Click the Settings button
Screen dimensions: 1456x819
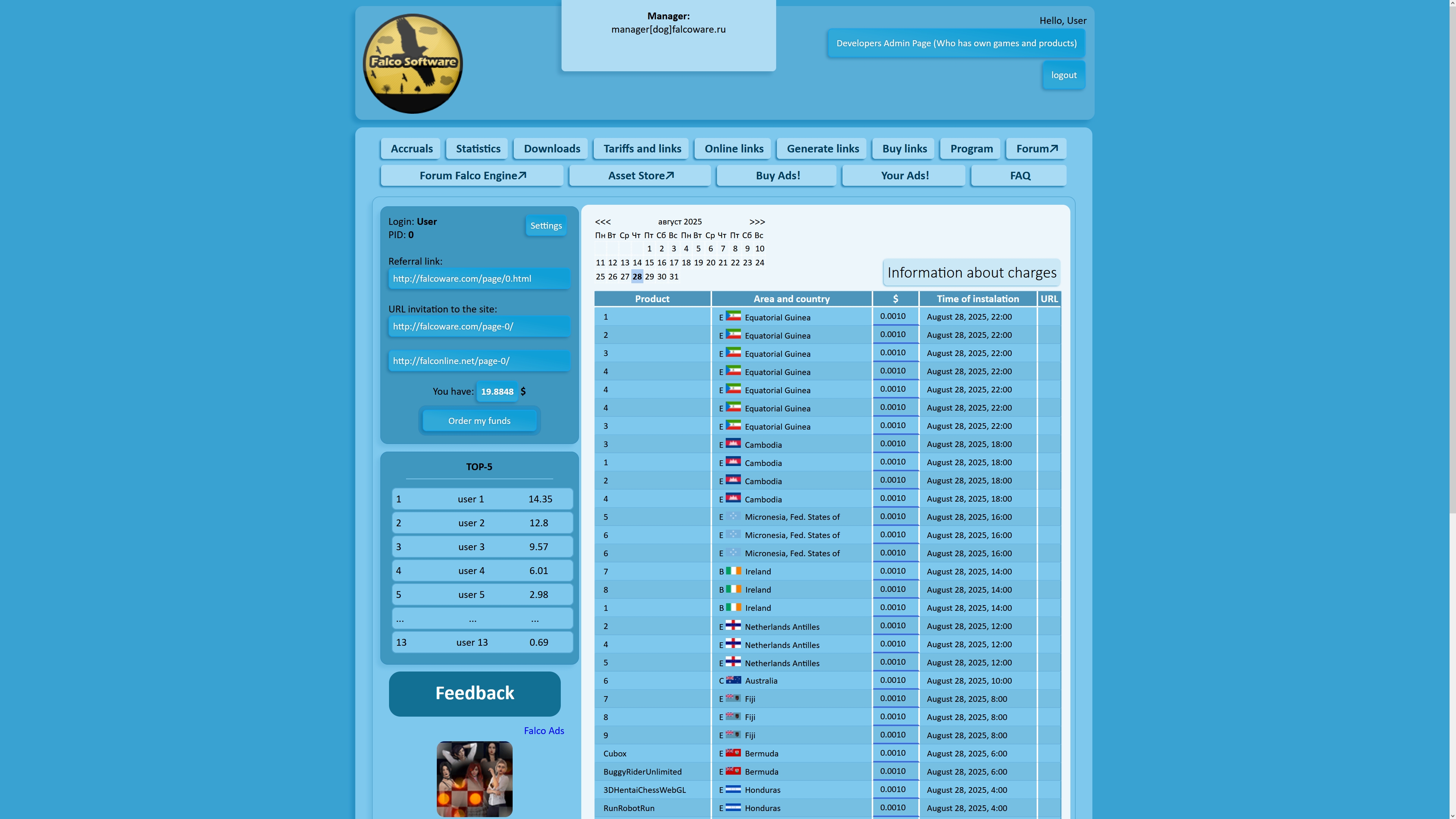click(x=546, y=226)
